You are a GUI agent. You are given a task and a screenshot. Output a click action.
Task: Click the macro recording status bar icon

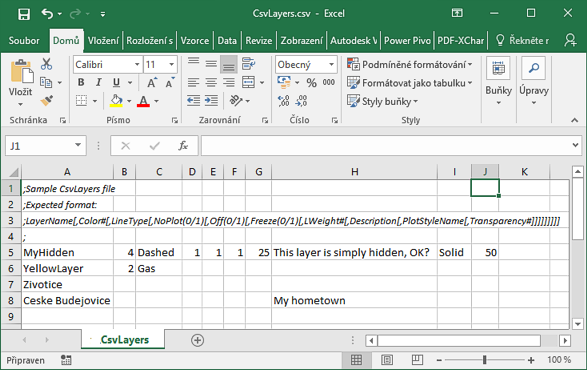point(66,360)
